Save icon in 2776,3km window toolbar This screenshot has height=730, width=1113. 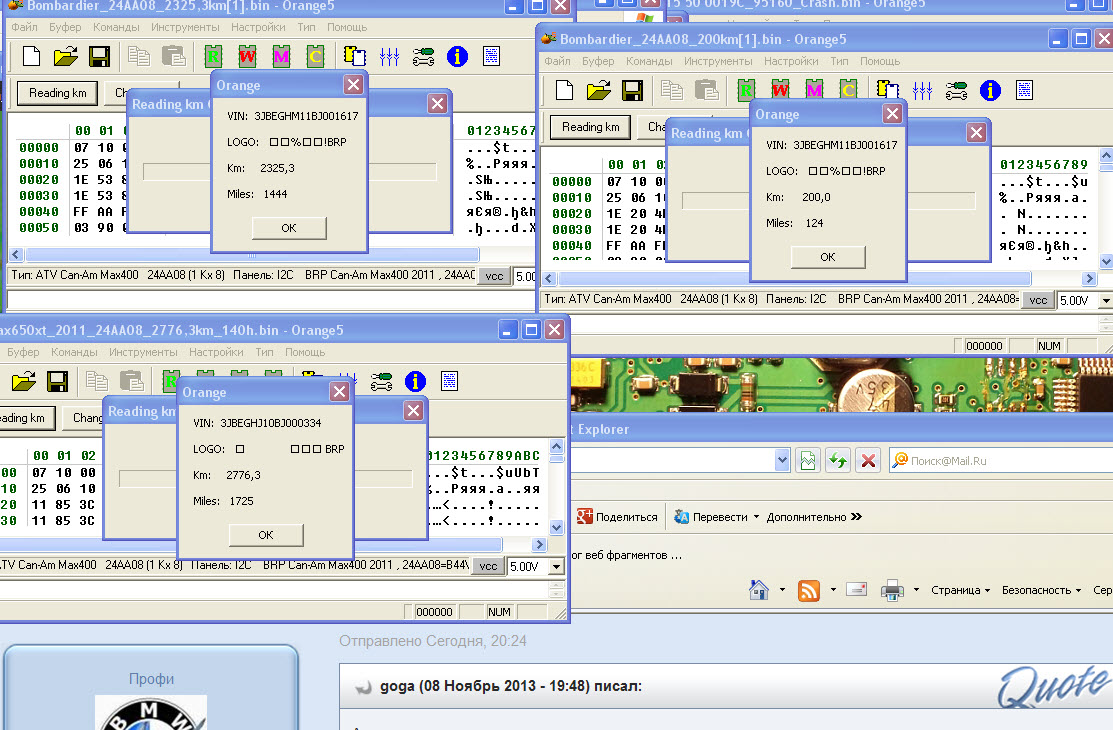(57, 381)
